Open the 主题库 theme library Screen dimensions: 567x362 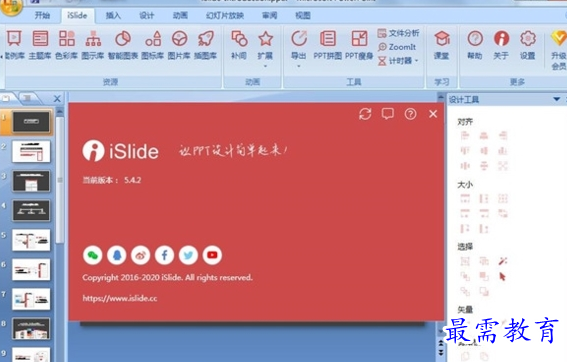pos(40,45)
